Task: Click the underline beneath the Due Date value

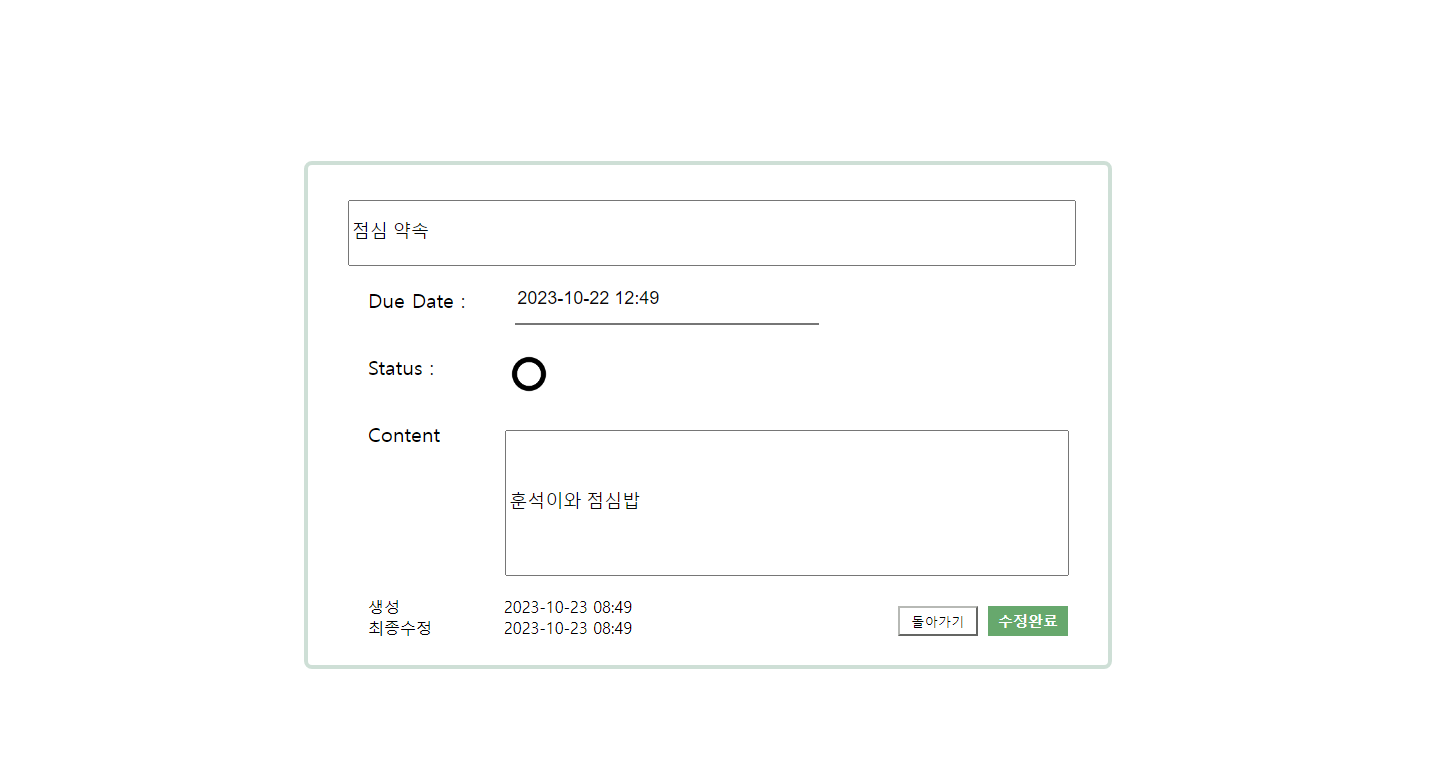Action: (667, 324)
